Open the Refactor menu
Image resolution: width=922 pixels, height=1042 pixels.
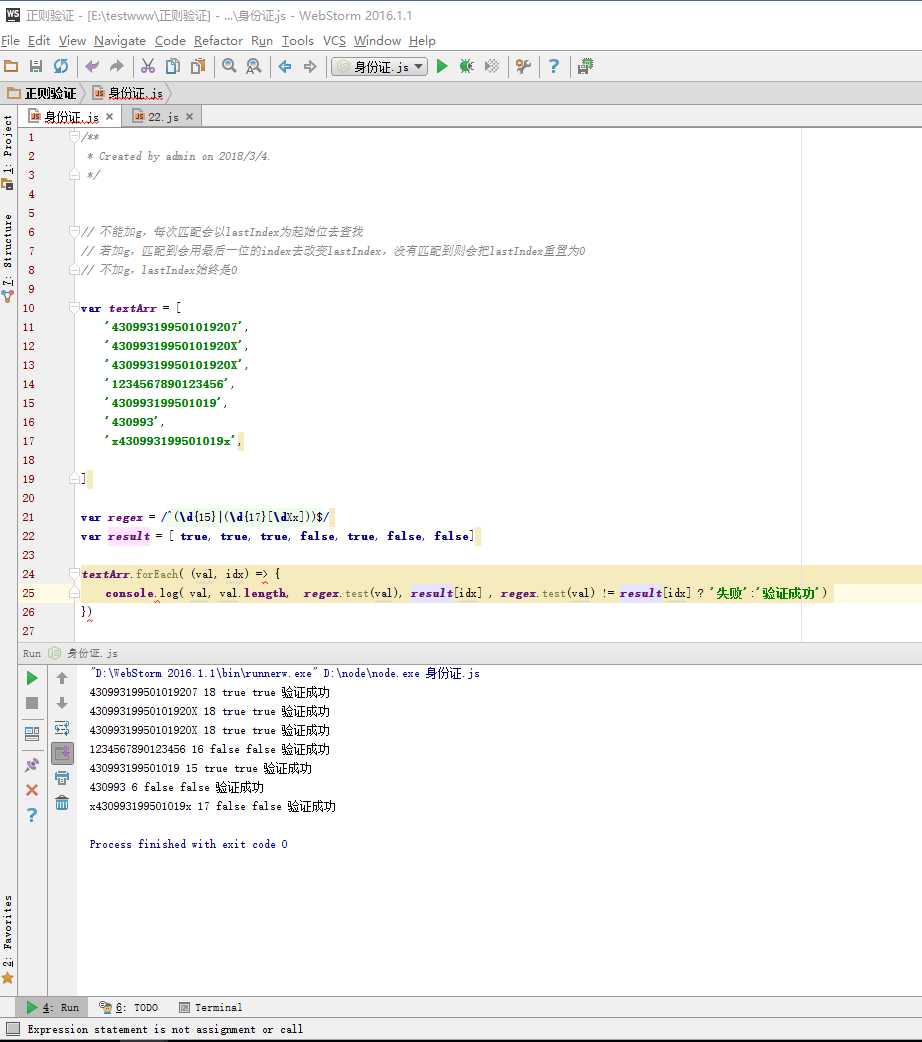218,41
